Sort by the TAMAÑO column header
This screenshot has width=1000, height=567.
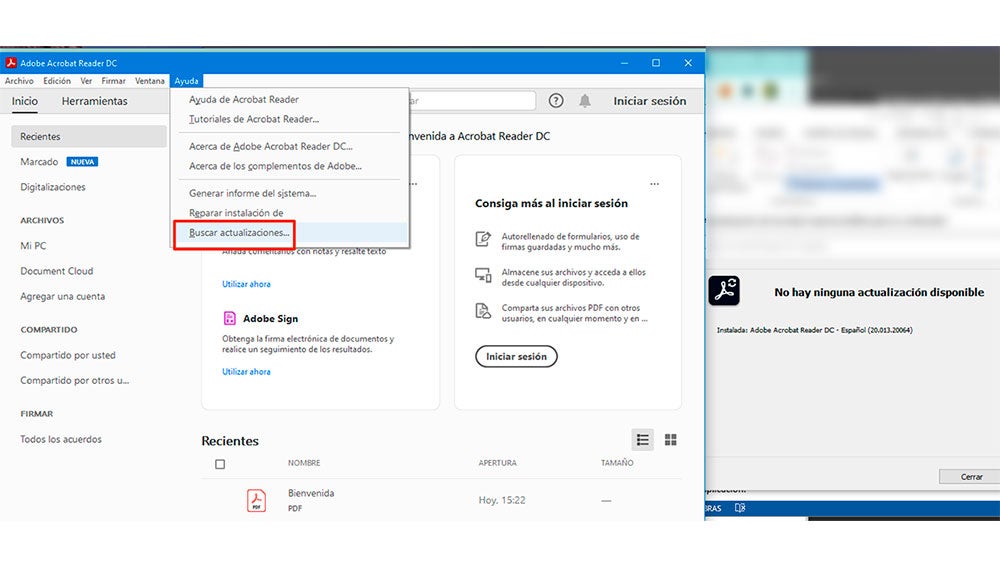pyautogui.click(x=617, y=463)
